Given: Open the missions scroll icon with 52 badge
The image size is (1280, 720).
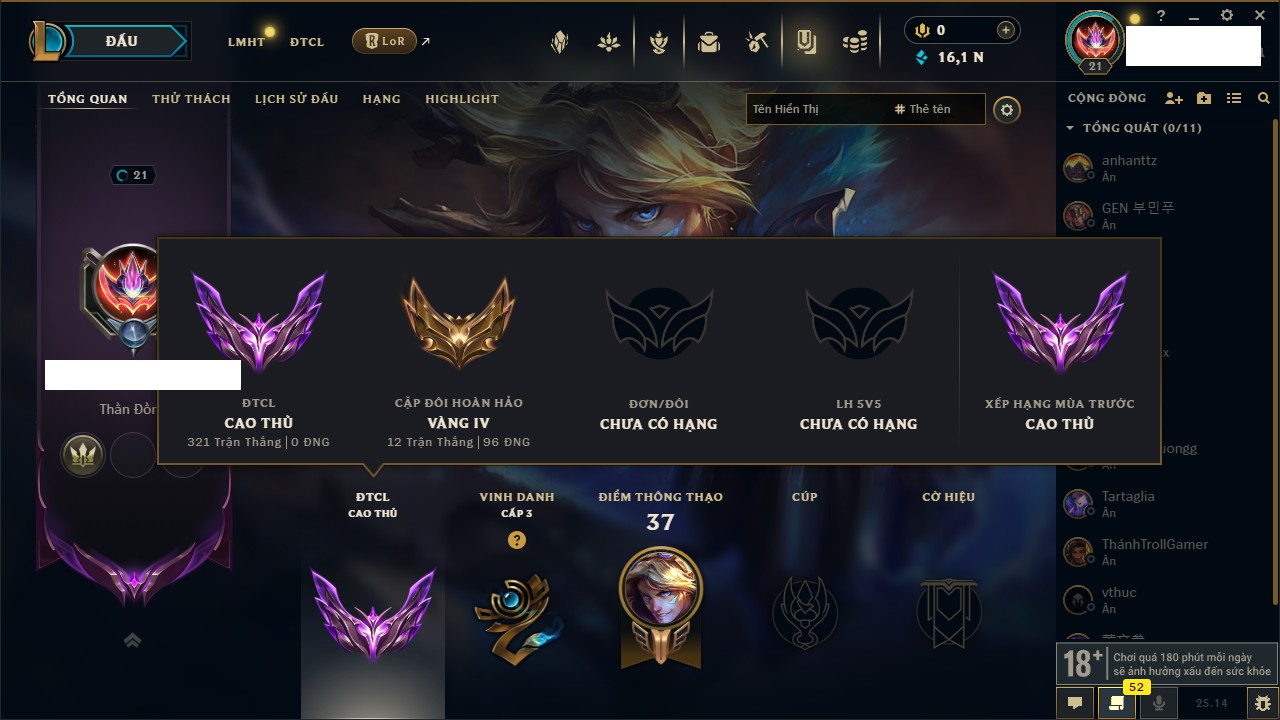Looking at the screenshot, I should point(1117,703).
